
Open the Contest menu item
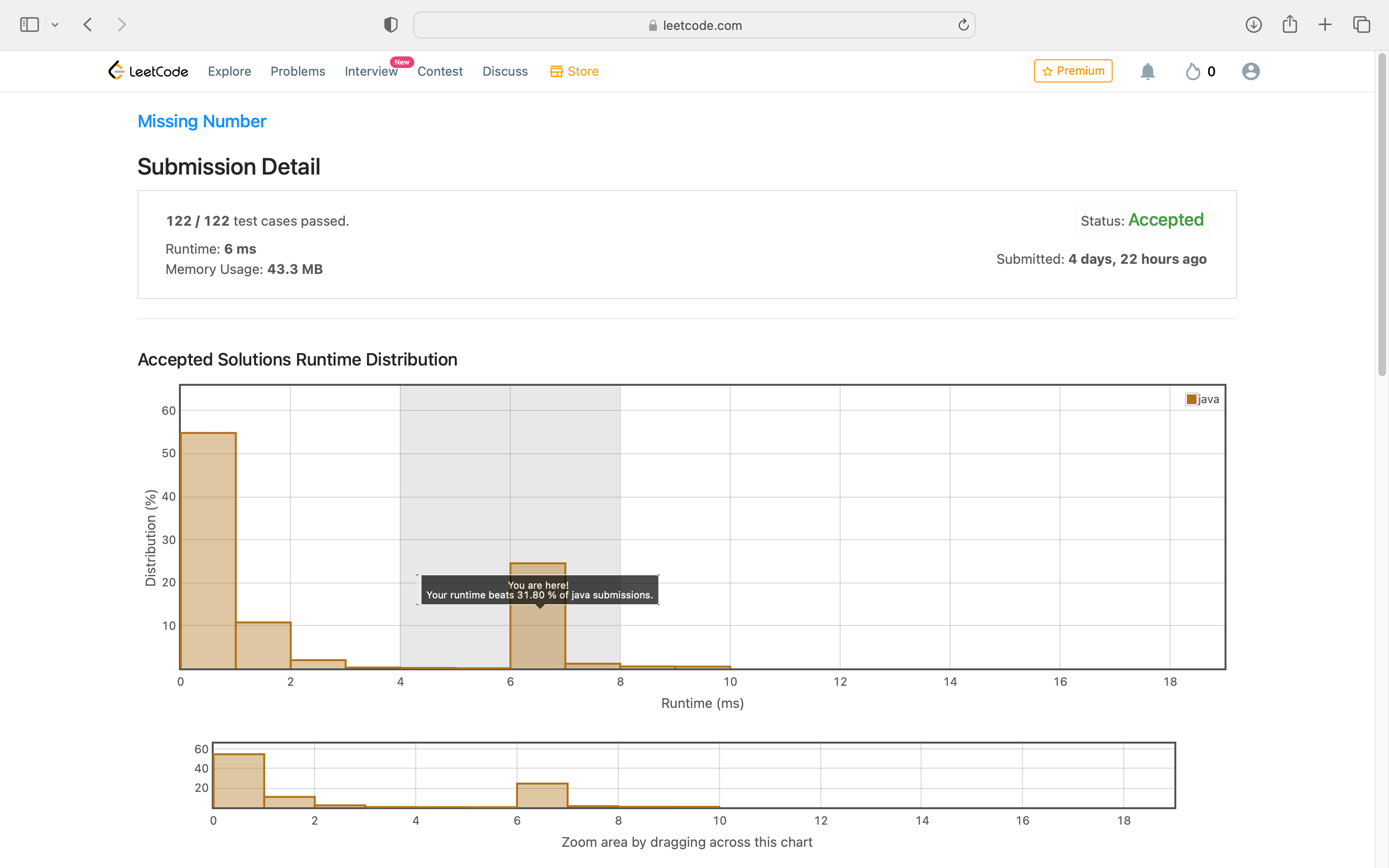(x=440, y=71)
